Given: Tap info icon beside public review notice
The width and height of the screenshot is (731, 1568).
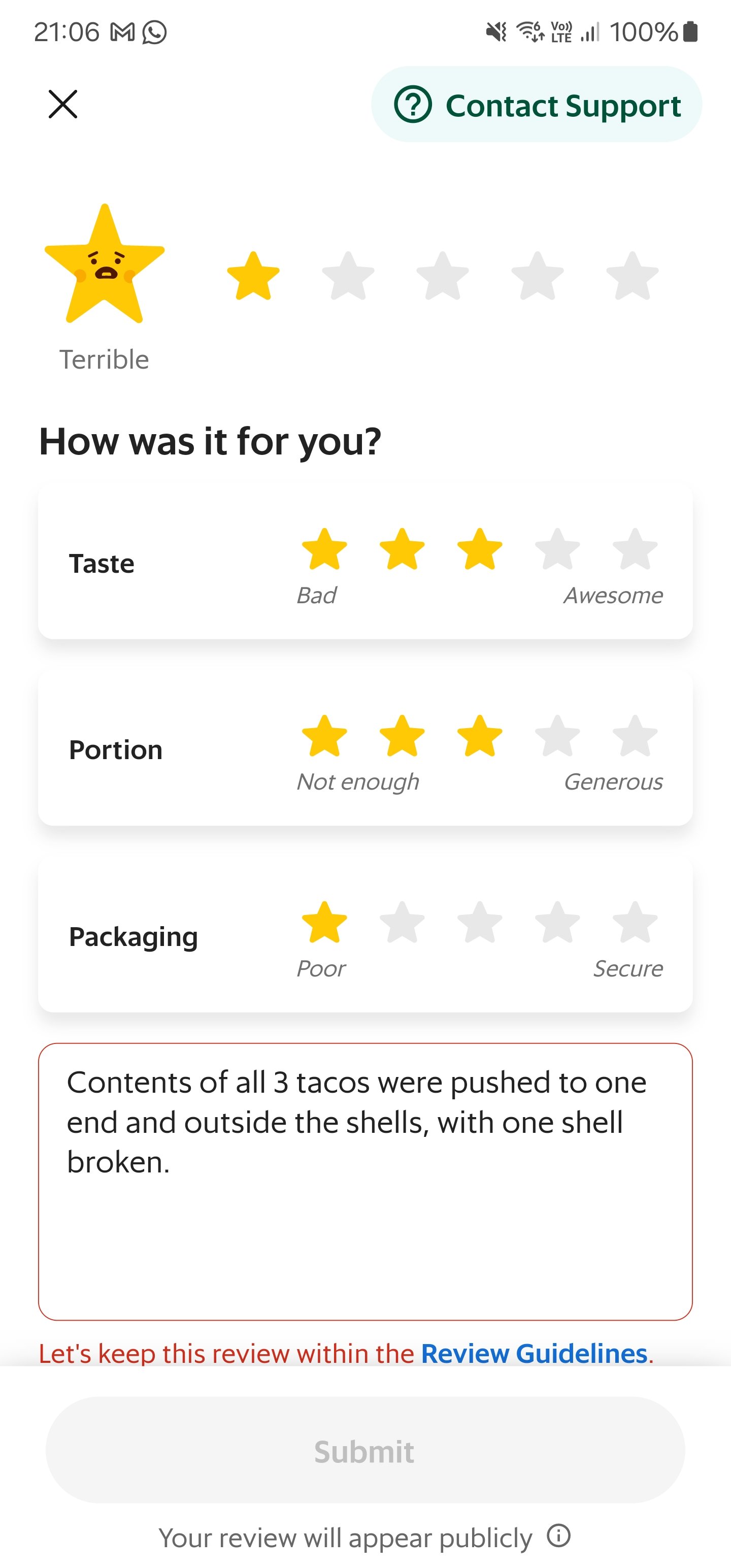Looking at the screenshot, I should pyautogui.click(x=558, y=1536).
